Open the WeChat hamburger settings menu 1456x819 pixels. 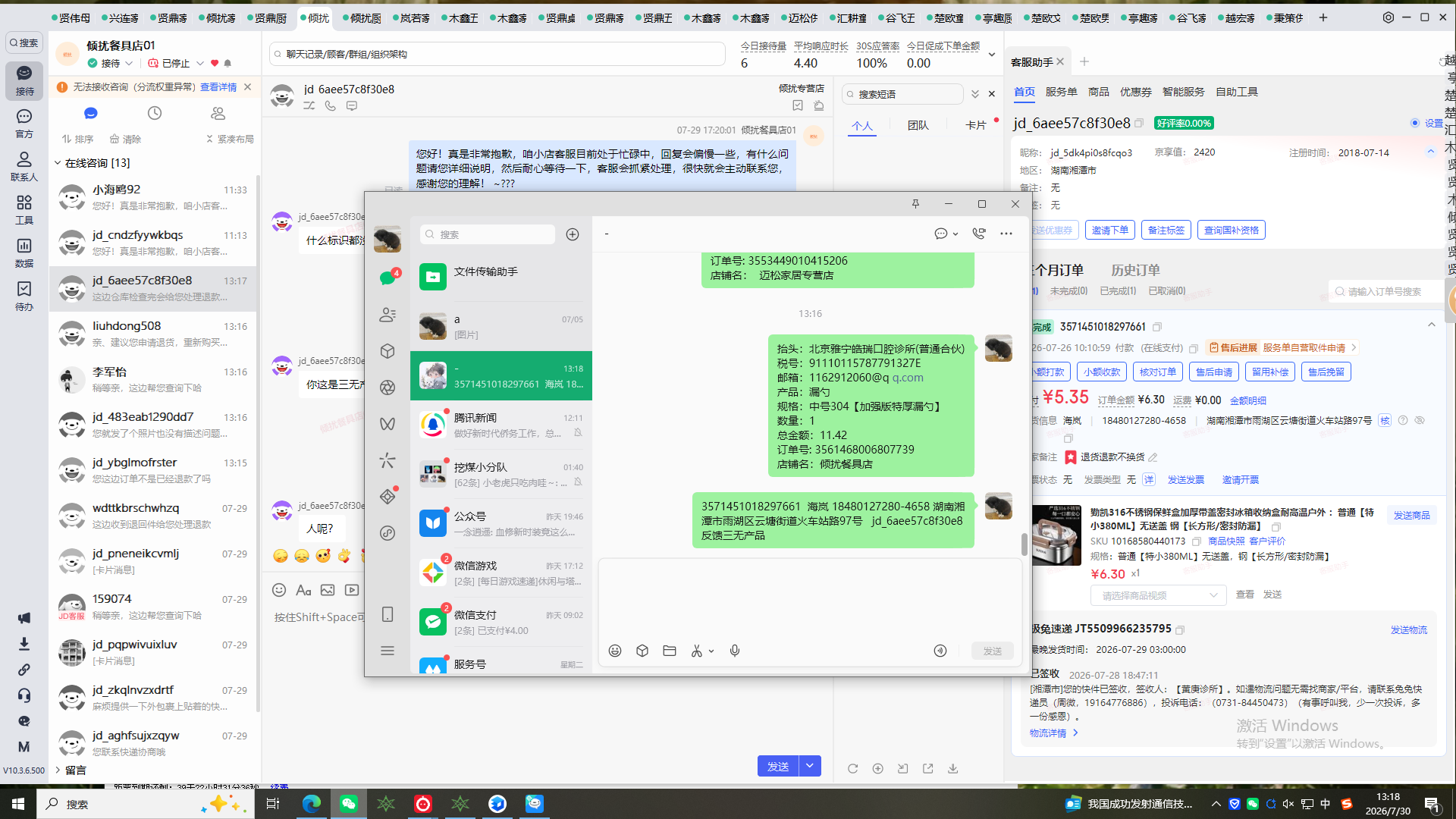click(388, 651)
